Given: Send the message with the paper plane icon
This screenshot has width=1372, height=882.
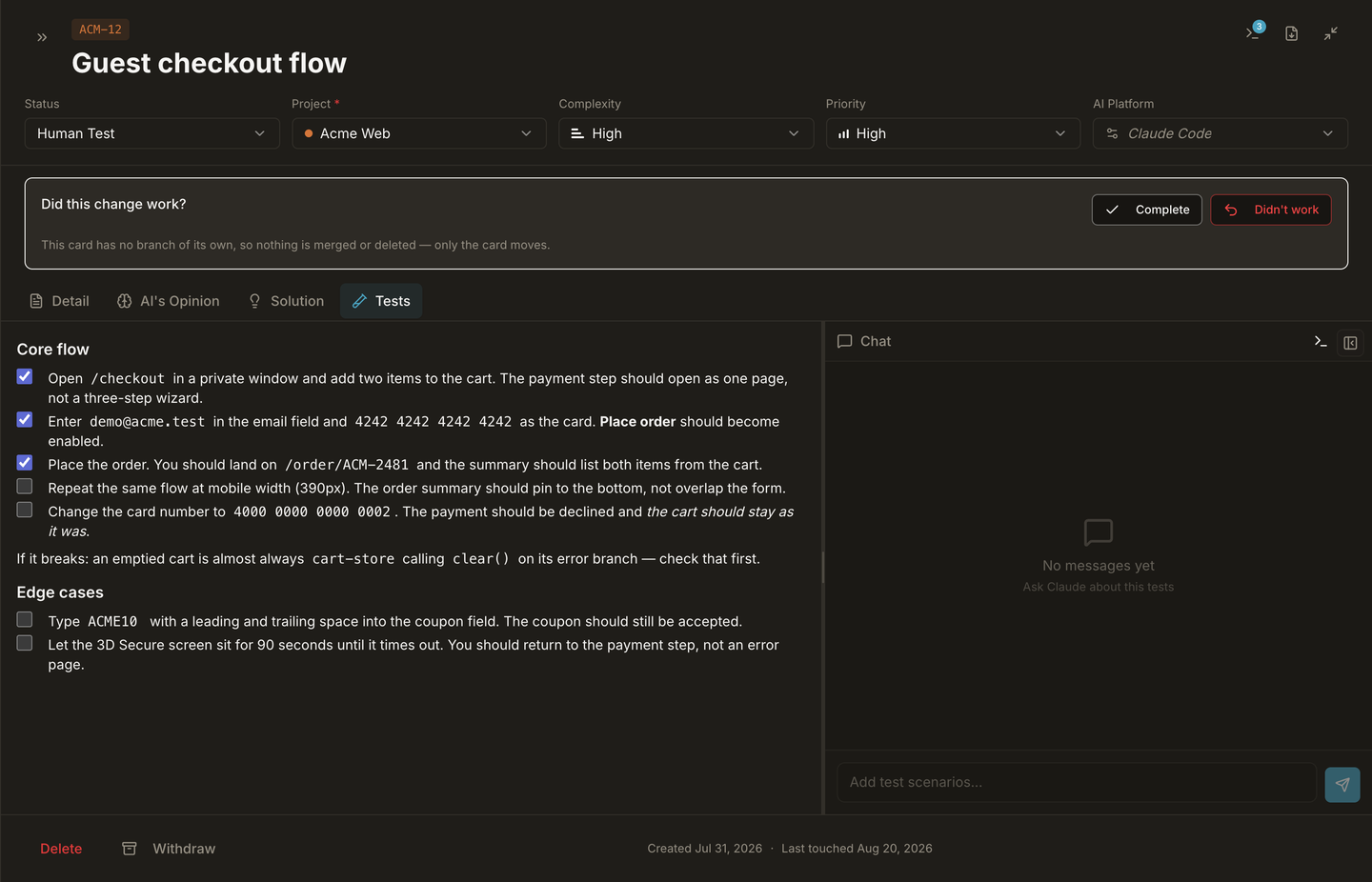Looking at the screenshot, I should tap(1342, 784).
